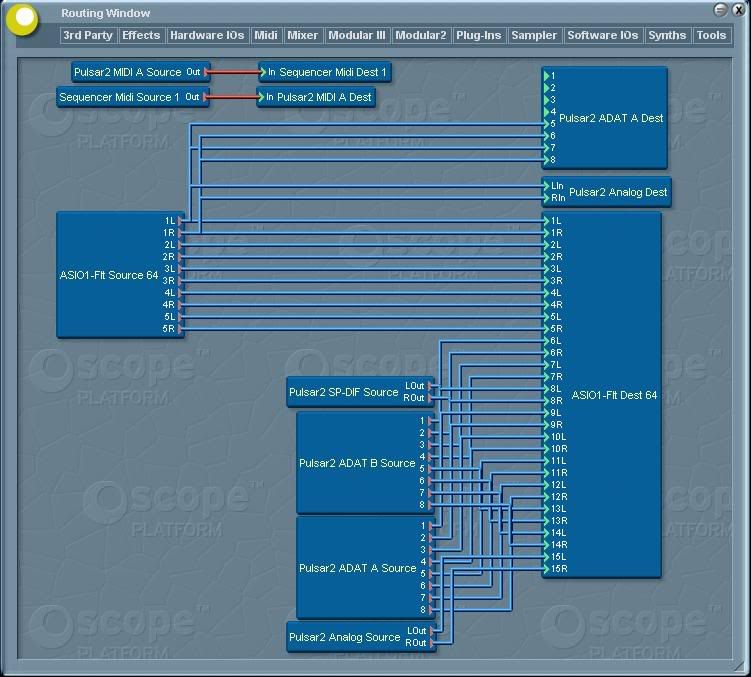The height and width of the screenshot is (677, 751).
Task: Click Out port of Pulsar2 MIDI A Source
Action: pyautogui.click(x=205, y=72)
